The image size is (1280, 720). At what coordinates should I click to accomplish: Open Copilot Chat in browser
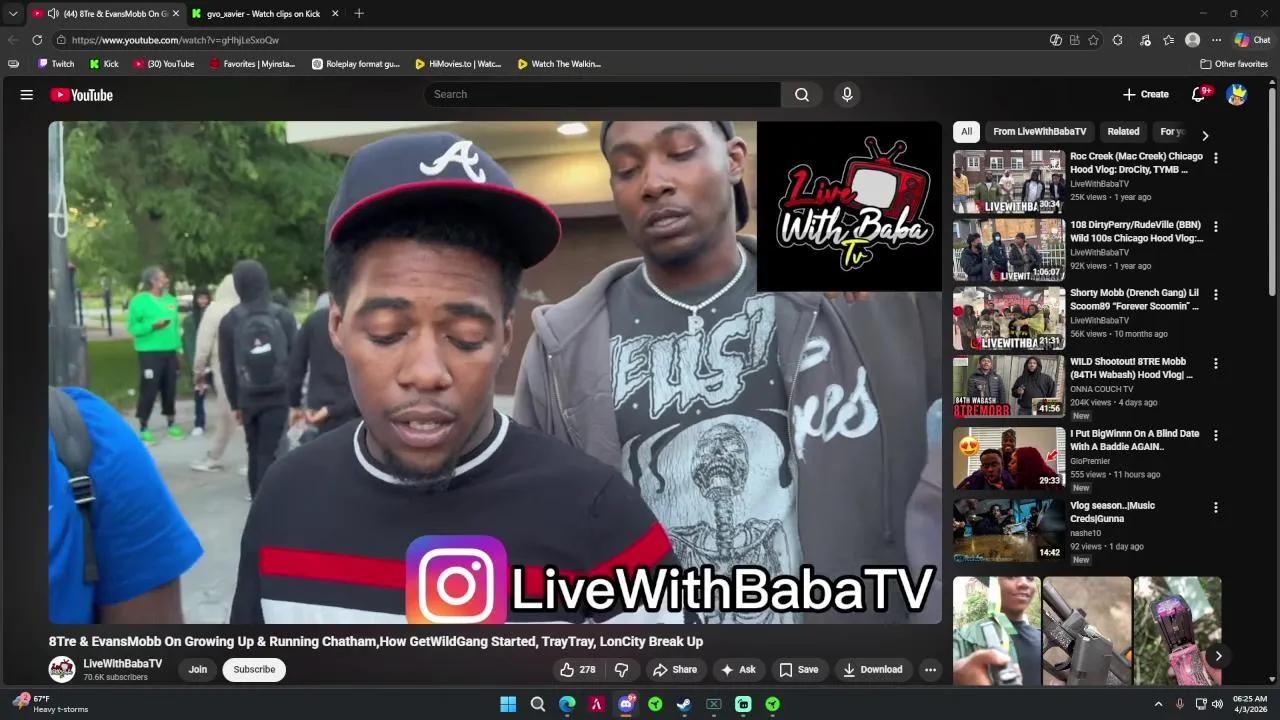[x=1252, y=40]
